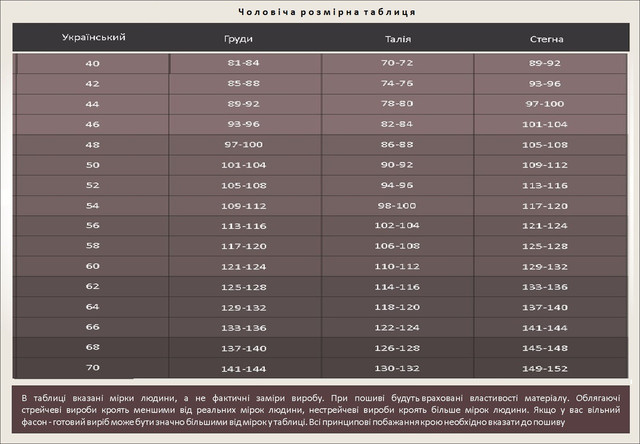Select Груди value "105-108" for size 52
The width and height of the screenshot is (640, 444).
click(244, 185)
